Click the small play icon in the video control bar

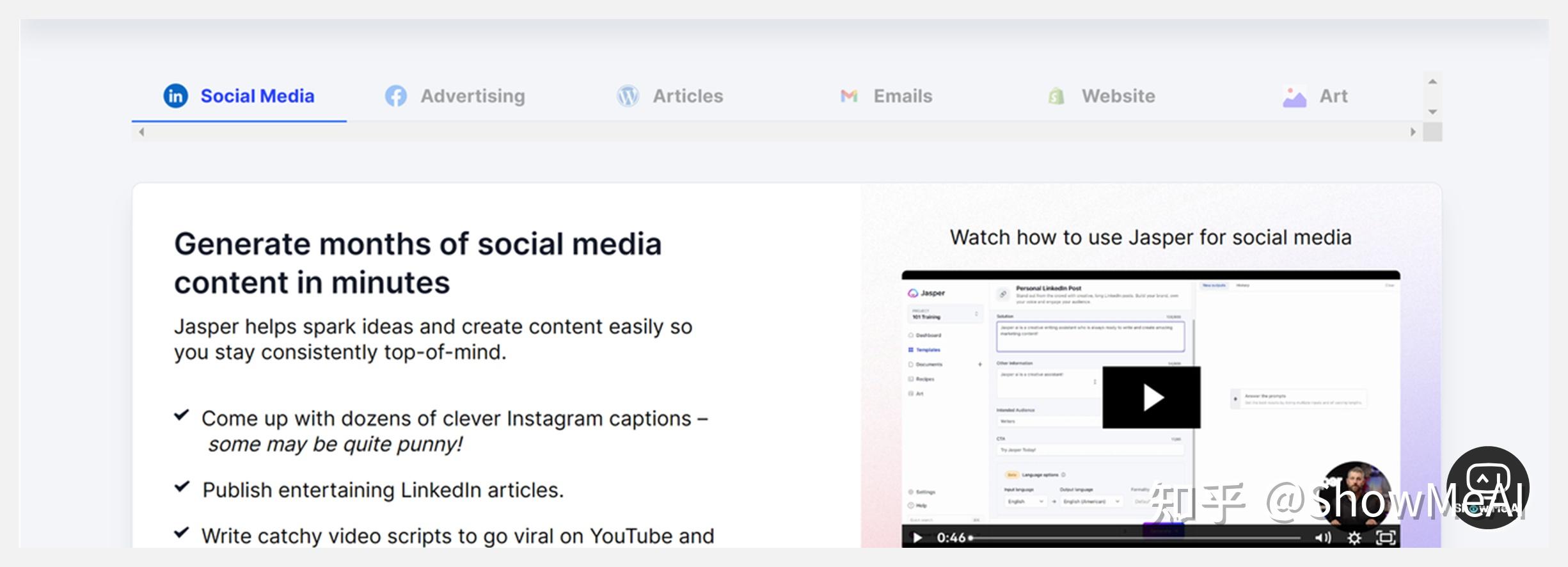[917, 538]
